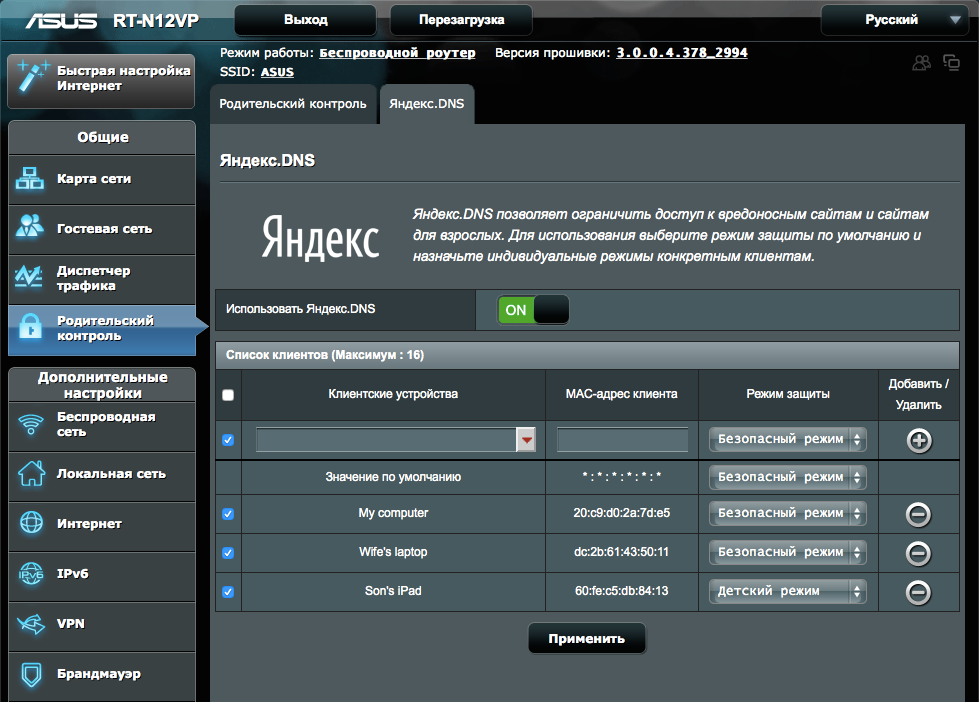Remove Wife's laptop with minus button

click(918, 553)
